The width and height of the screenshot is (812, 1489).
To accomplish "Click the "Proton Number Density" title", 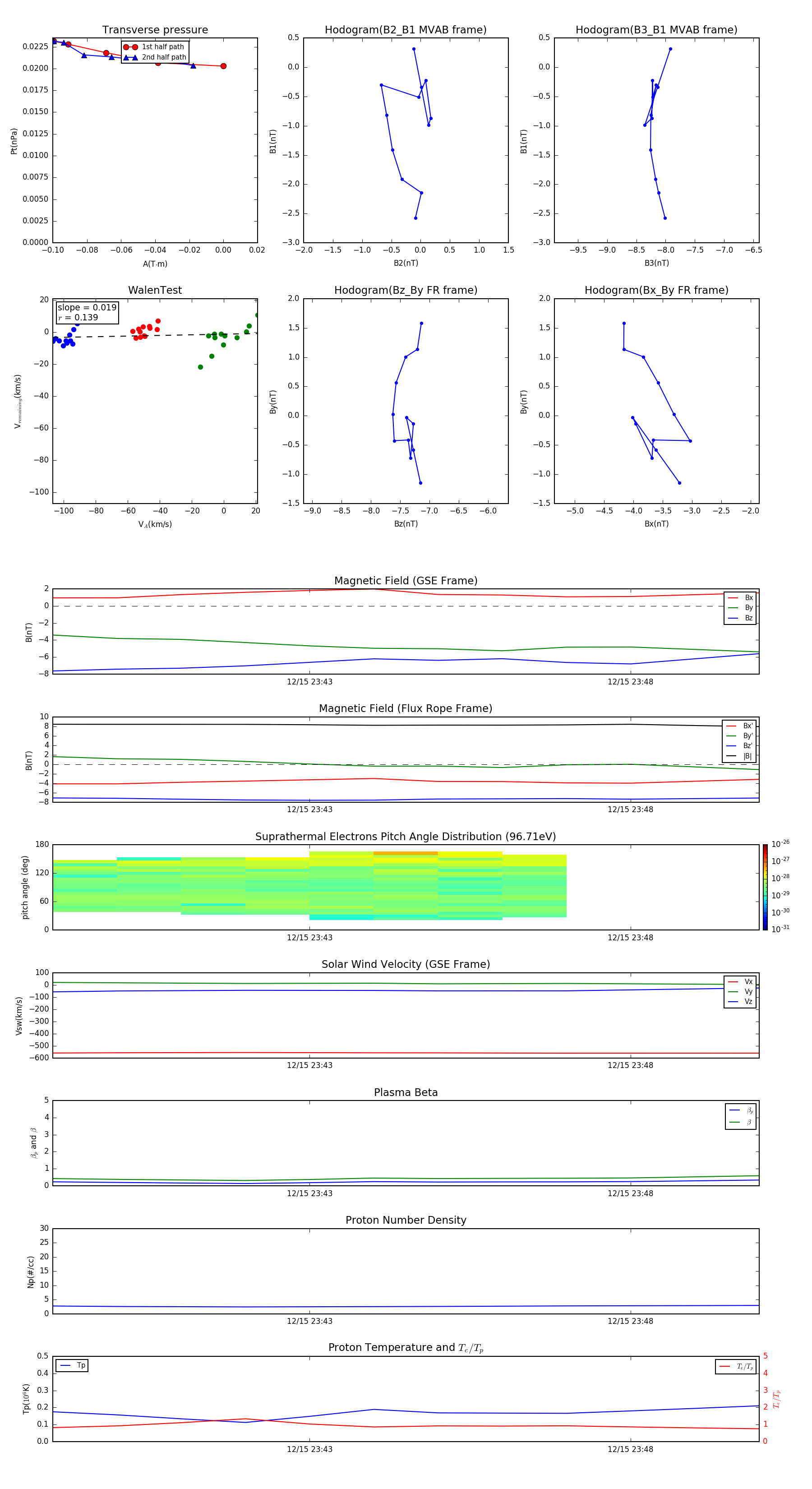I will point(406,1221).
